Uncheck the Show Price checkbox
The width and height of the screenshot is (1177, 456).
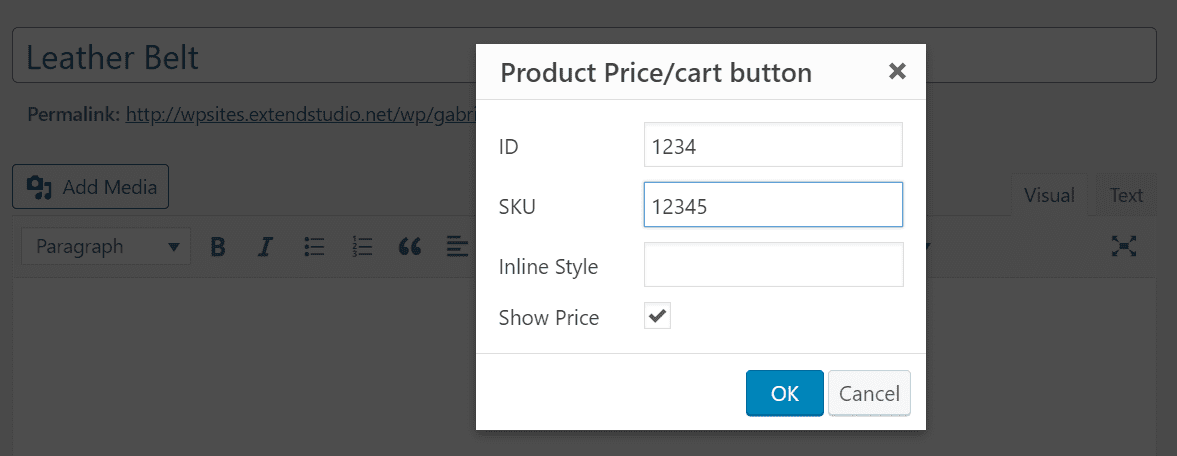[658, 316]
